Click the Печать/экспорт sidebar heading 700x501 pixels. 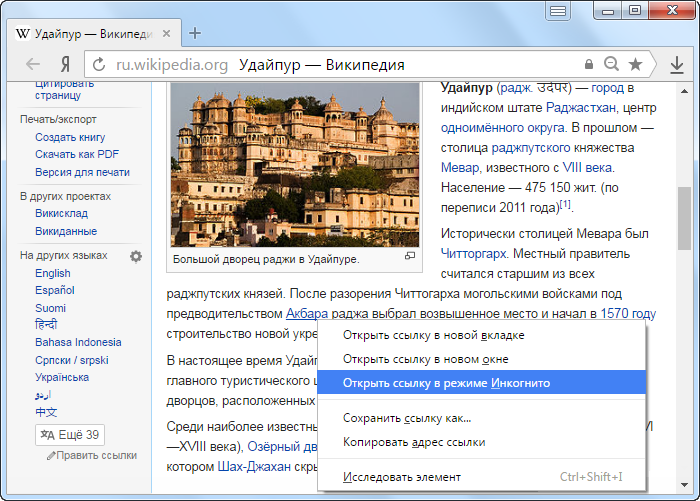58,120
